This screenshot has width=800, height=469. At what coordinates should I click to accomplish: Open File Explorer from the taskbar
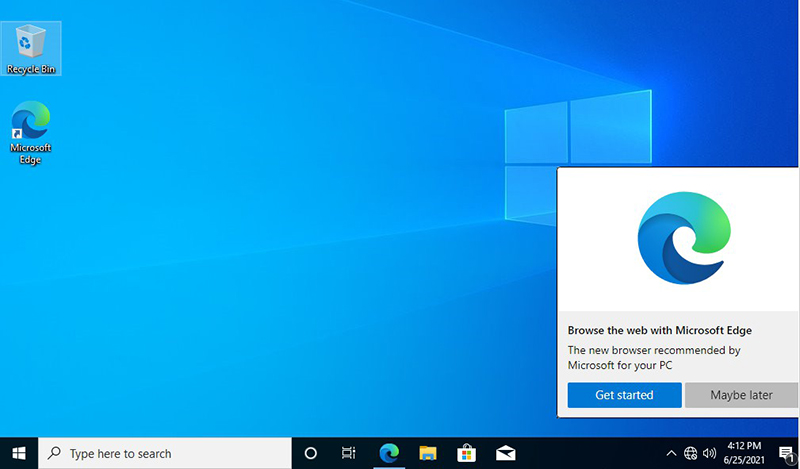(x=428, y=453)
